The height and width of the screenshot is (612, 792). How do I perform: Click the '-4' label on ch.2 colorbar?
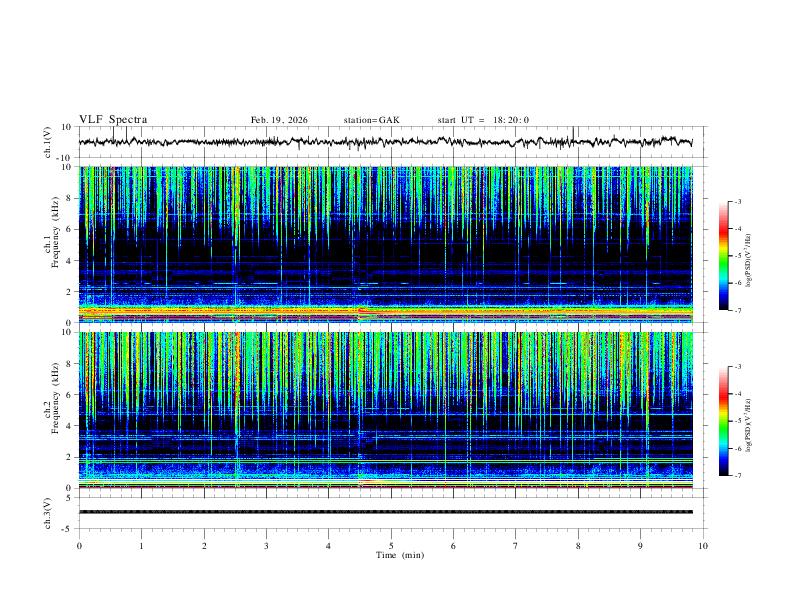pyautogui.click(x=738, y=394)
